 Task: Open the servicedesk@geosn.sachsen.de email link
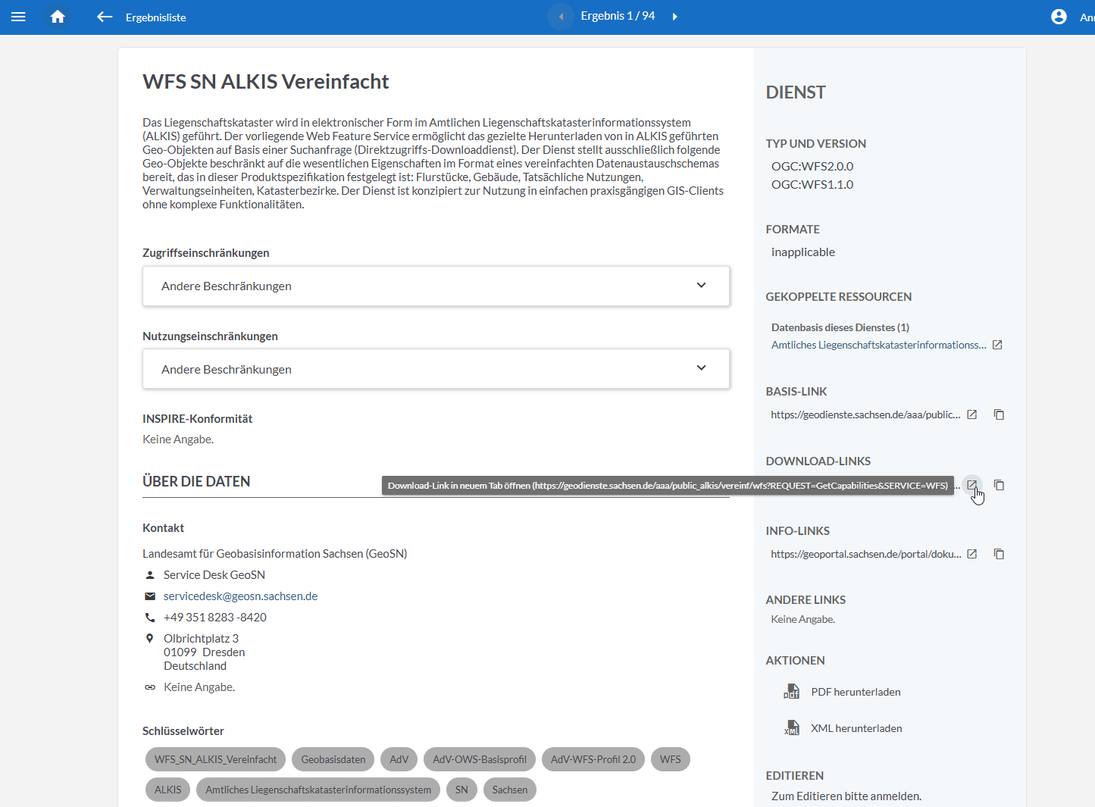click(240, 595)
